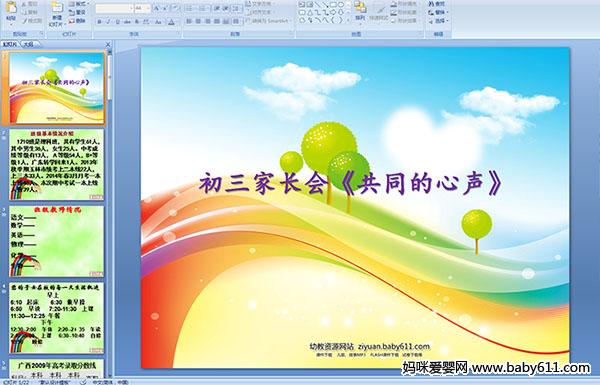This screenshot has height=385, width=600.
Task: Toggle Italic formatting
Action: coord(108,22)
